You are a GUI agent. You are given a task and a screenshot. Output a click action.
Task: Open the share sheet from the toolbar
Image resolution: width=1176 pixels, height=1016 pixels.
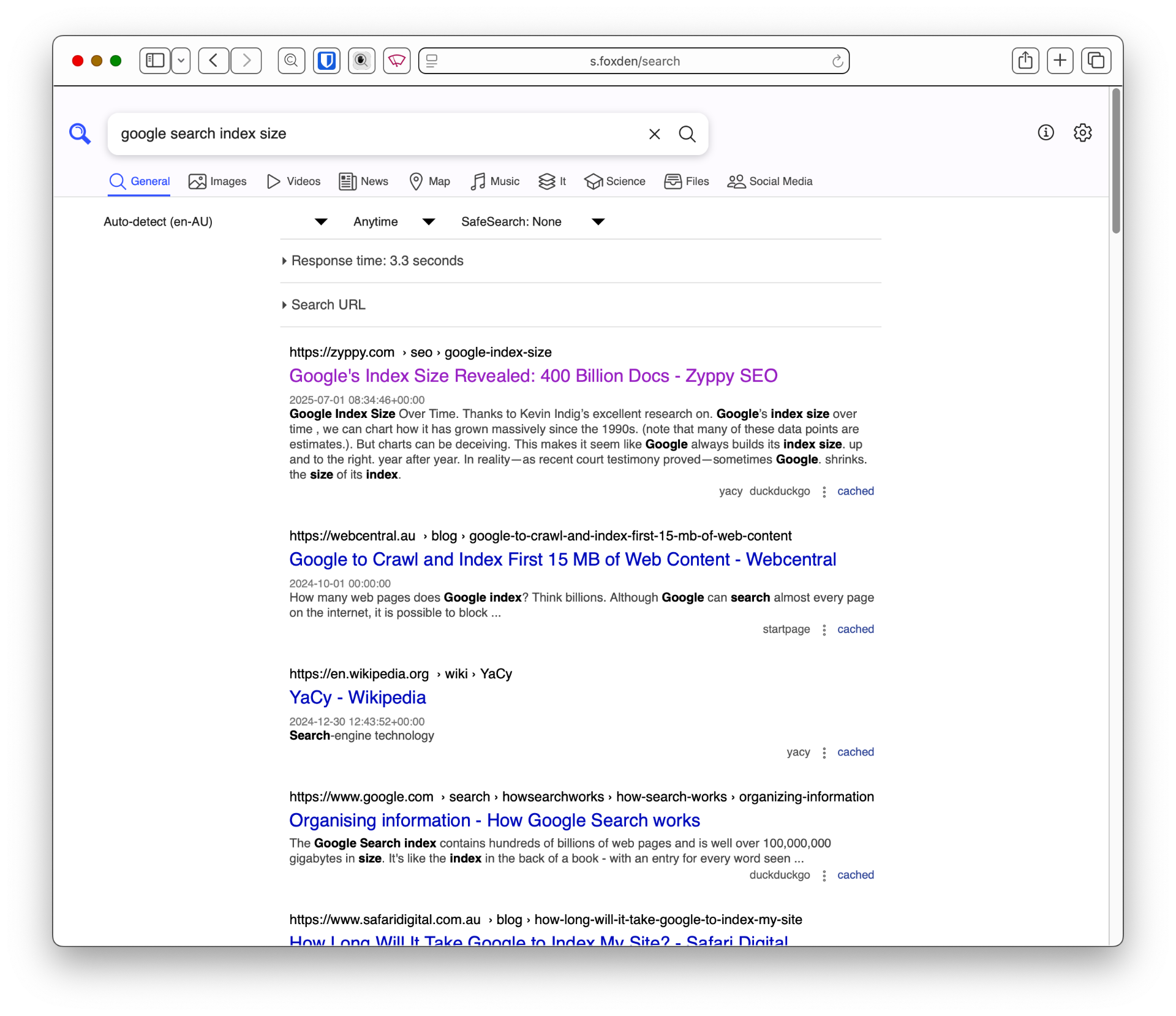(1025, 60)
